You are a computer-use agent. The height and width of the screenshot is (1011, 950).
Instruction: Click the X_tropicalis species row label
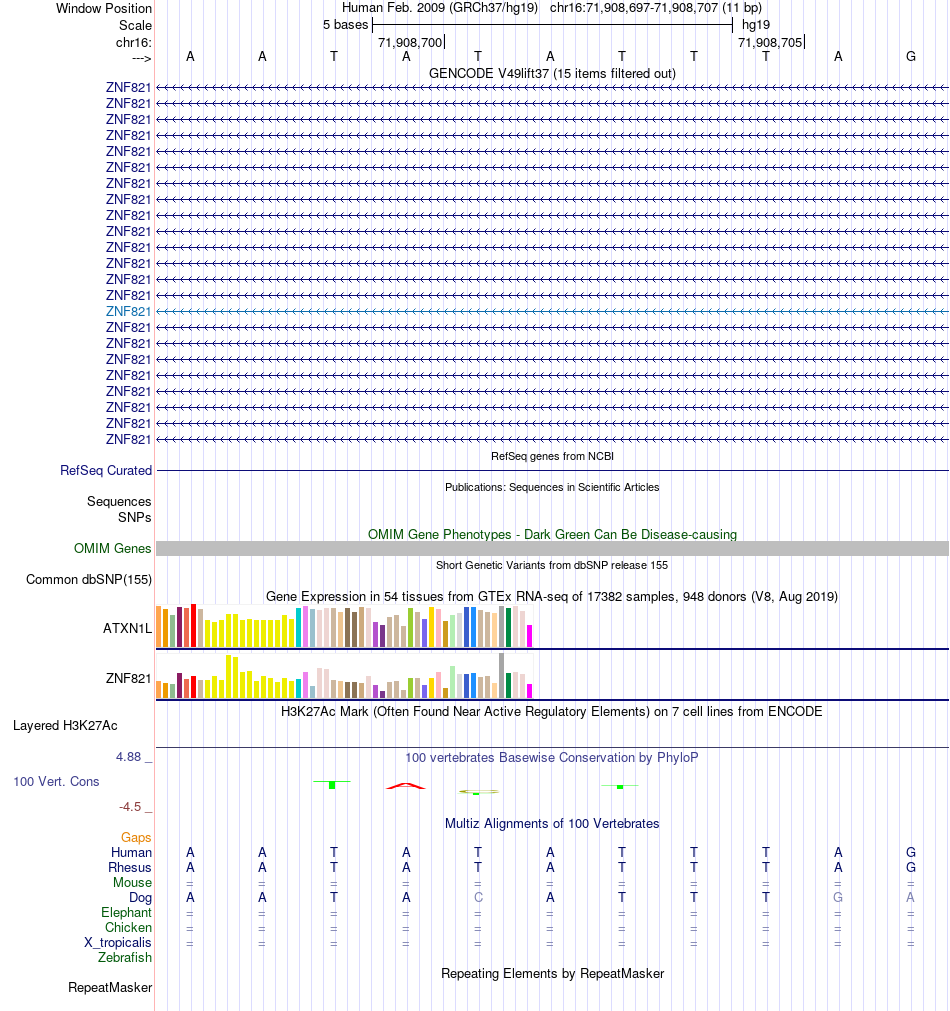pyautogui.click(x=118, y=943)
